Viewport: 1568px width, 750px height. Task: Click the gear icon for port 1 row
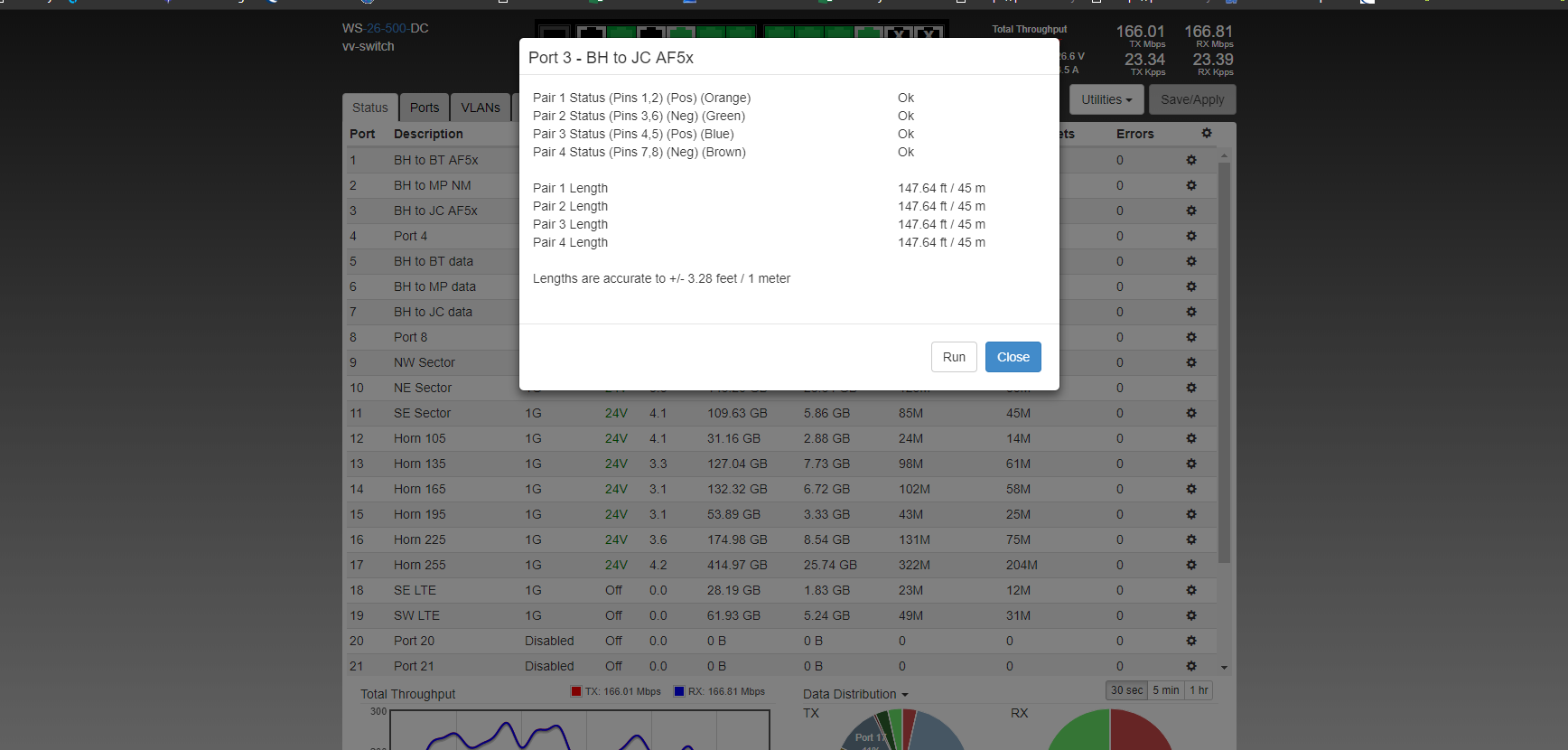1190,160
